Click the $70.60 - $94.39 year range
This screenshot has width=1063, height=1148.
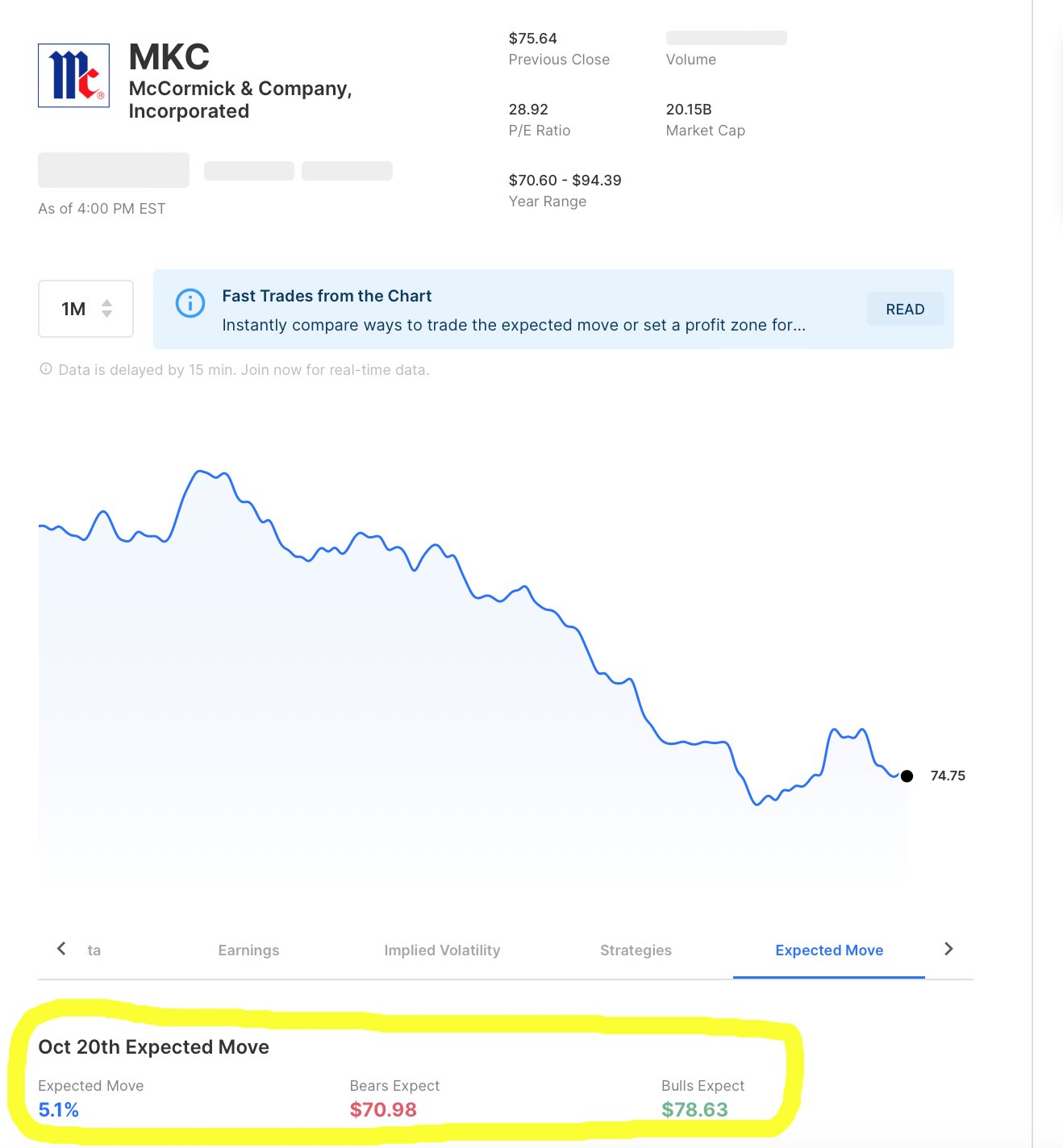565,181
